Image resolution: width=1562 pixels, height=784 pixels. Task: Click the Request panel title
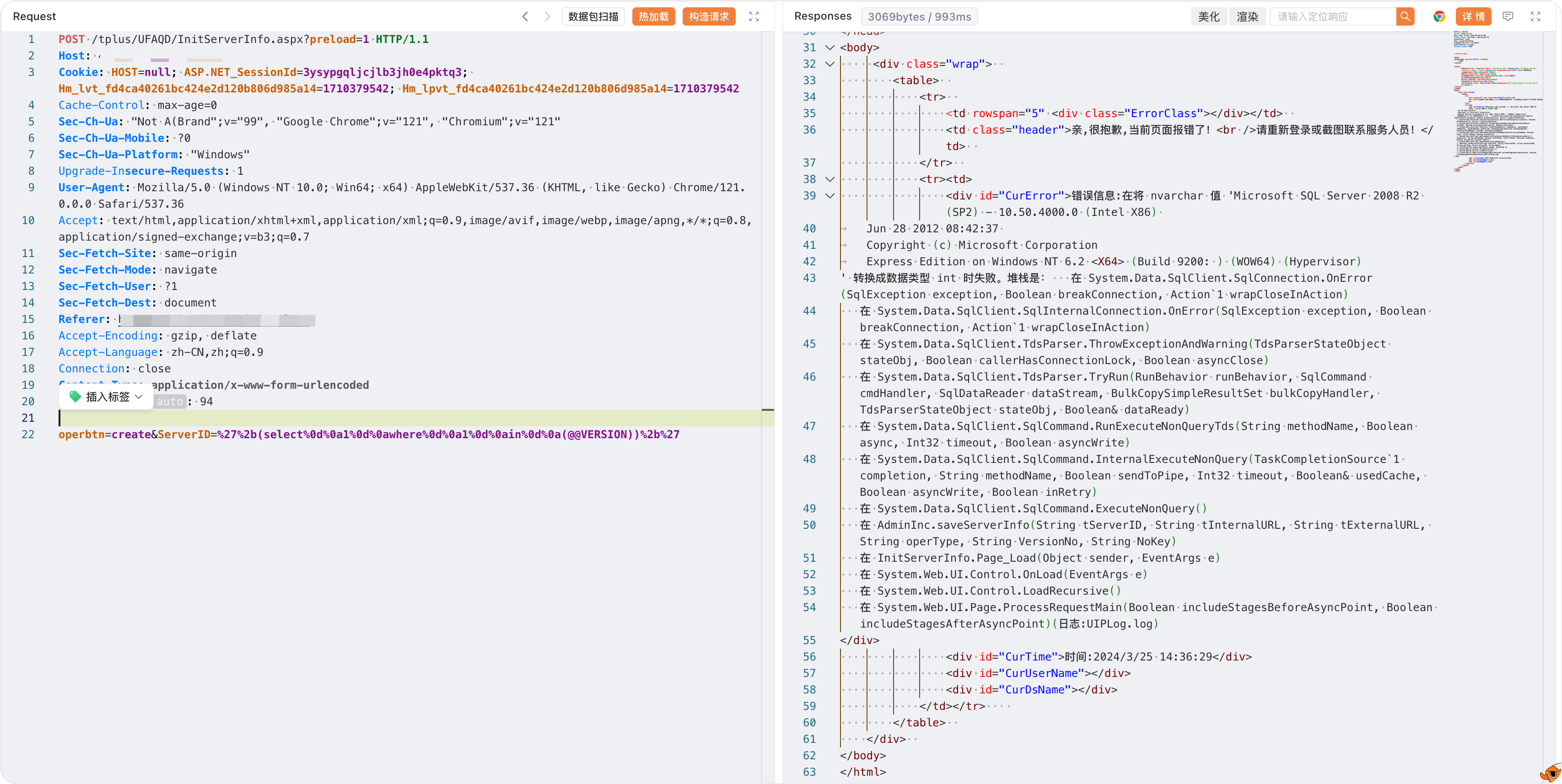click(x=34, y=16)
